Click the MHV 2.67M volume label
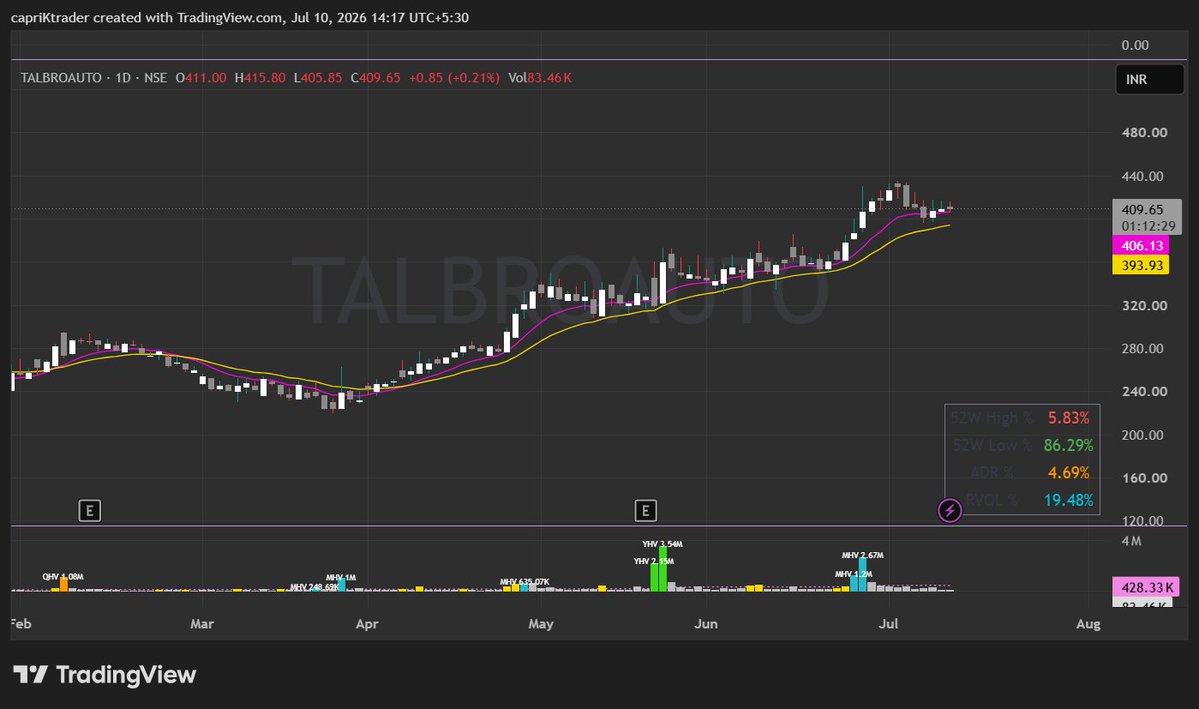1199x709 pixels. (x=863, y=555)
